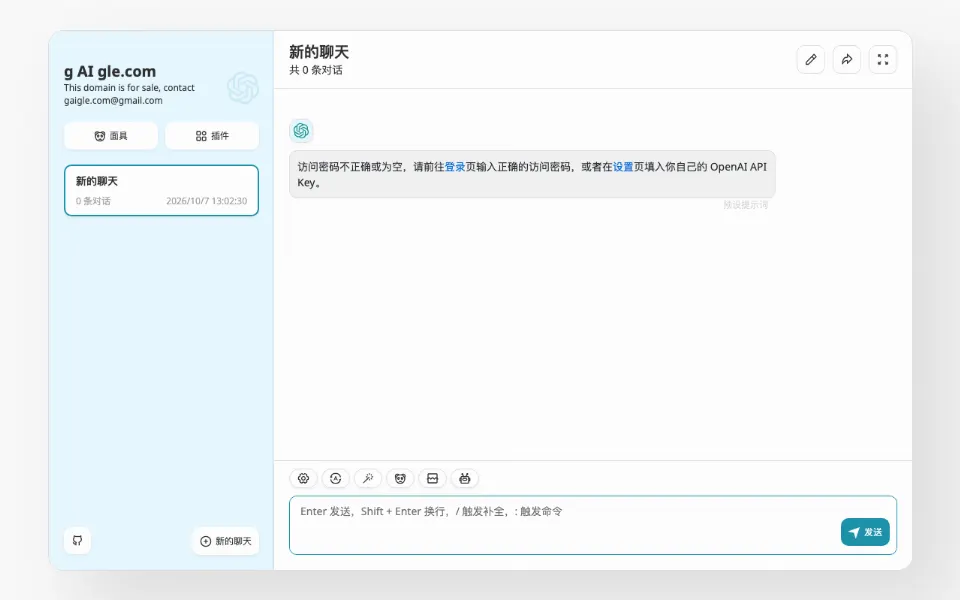Viewport: 960px width, 600px height.
Task: Toggle fullscreen with expand icon
Action: pos(883,59)
